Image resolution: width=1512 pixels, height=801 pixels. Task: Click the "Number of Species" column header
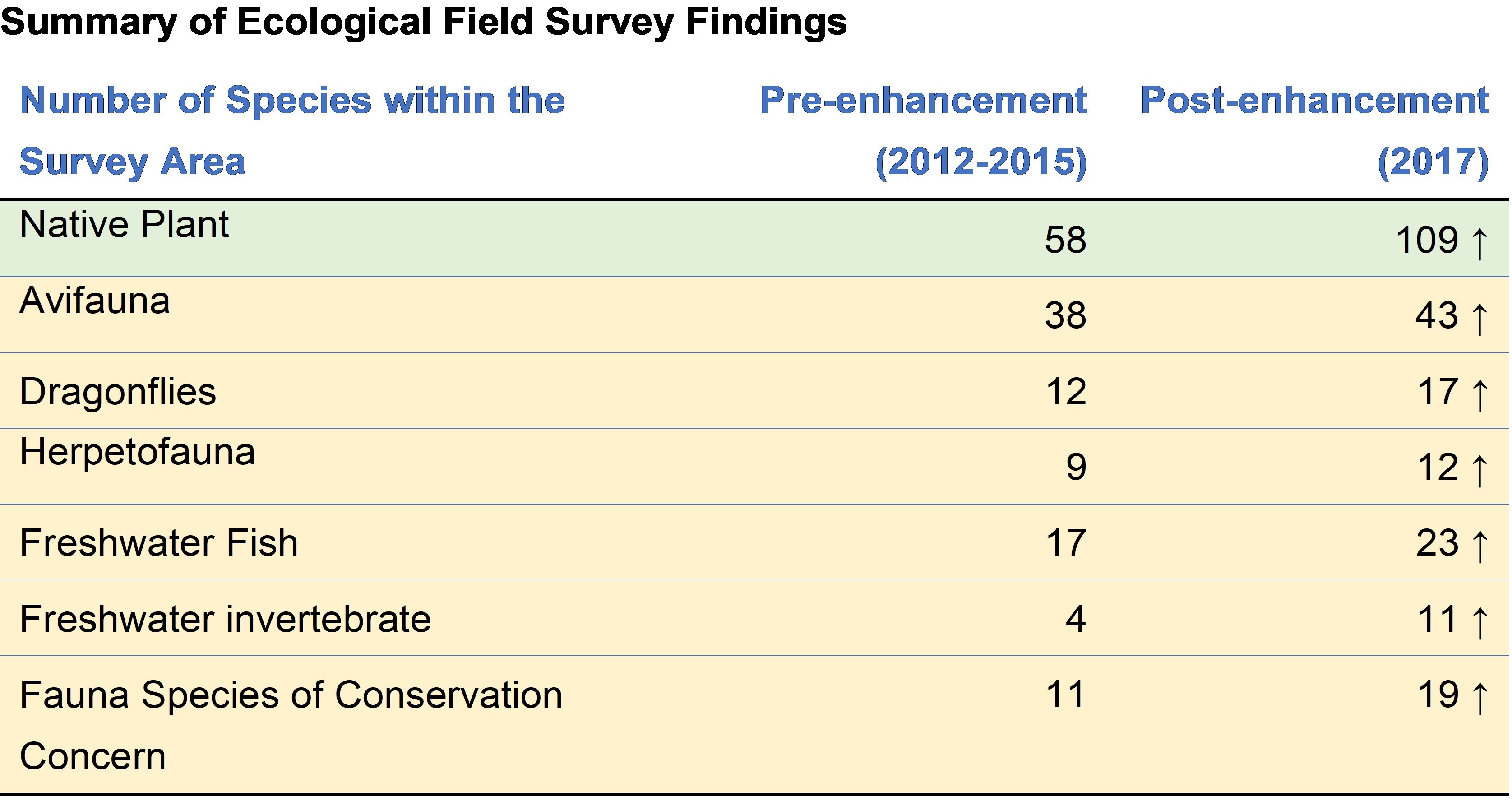pos(292,130)
